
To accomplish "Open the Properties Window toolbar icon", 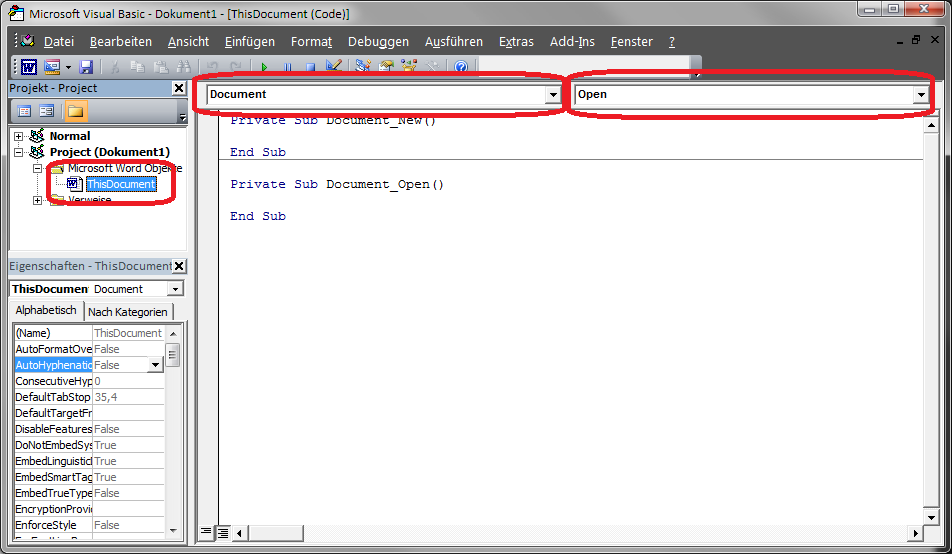I will (x=386, y=66).
